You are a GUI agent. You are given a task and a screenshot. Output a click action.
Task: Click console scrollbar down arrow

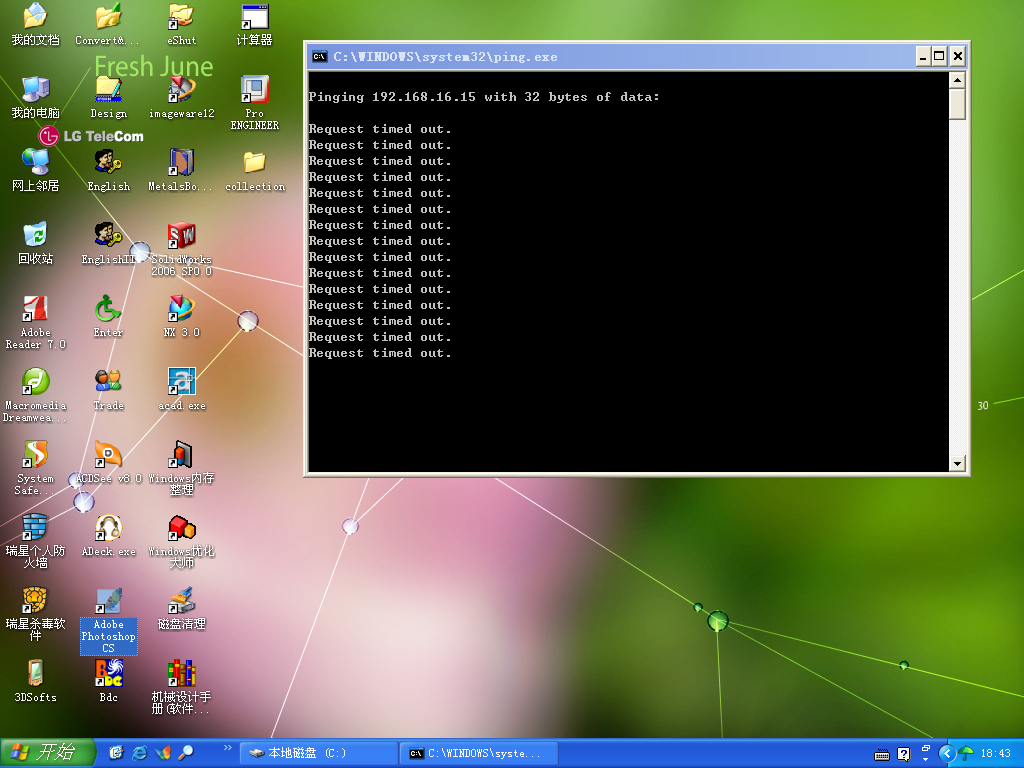coord(957,464)
